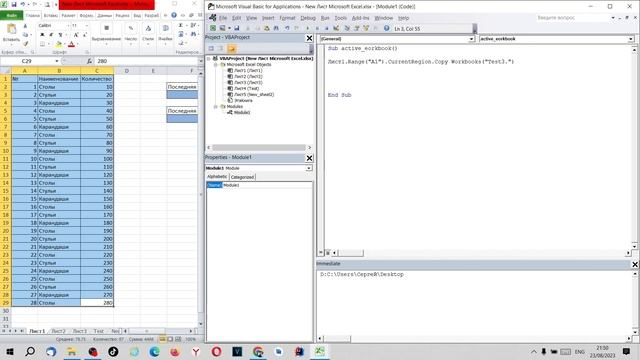This screenshot has height=360, width=640.
Task: Open Windows Search from taskbar
Action: pos(30,351)
